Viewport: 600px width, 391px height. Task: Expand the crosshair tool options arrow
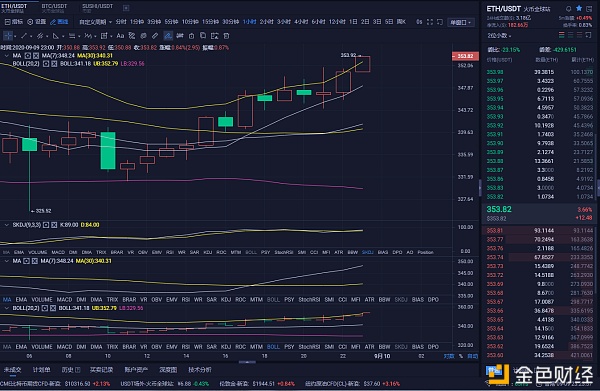pyautogui.click(x=15, y=37)
